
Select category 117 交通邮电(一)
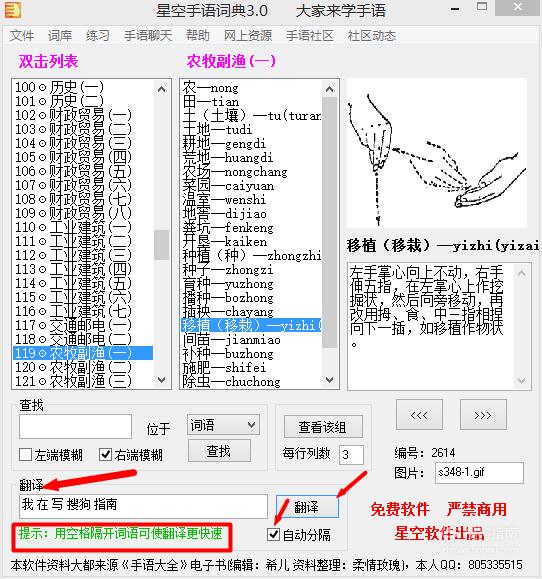(83, 325)
